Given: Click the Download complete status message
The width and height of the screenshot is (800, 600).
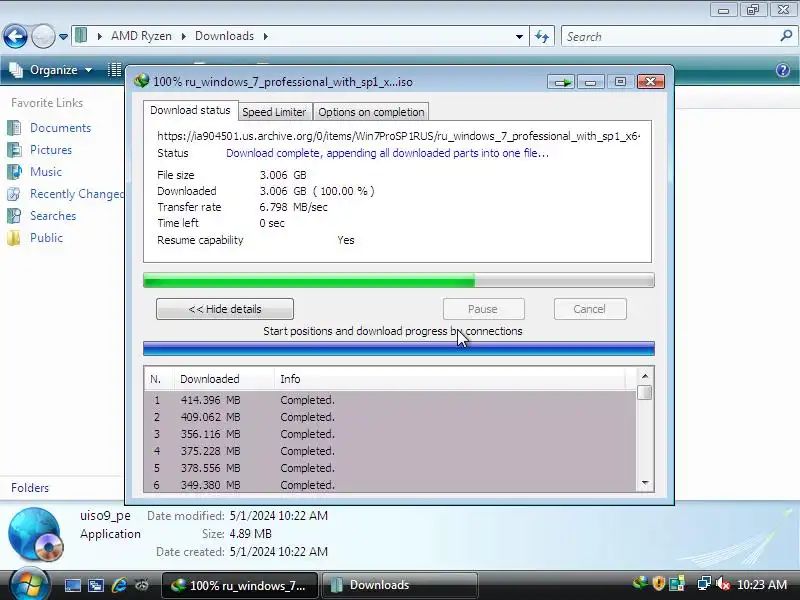Looking at the screenshot, I should (x=387, y=153).
